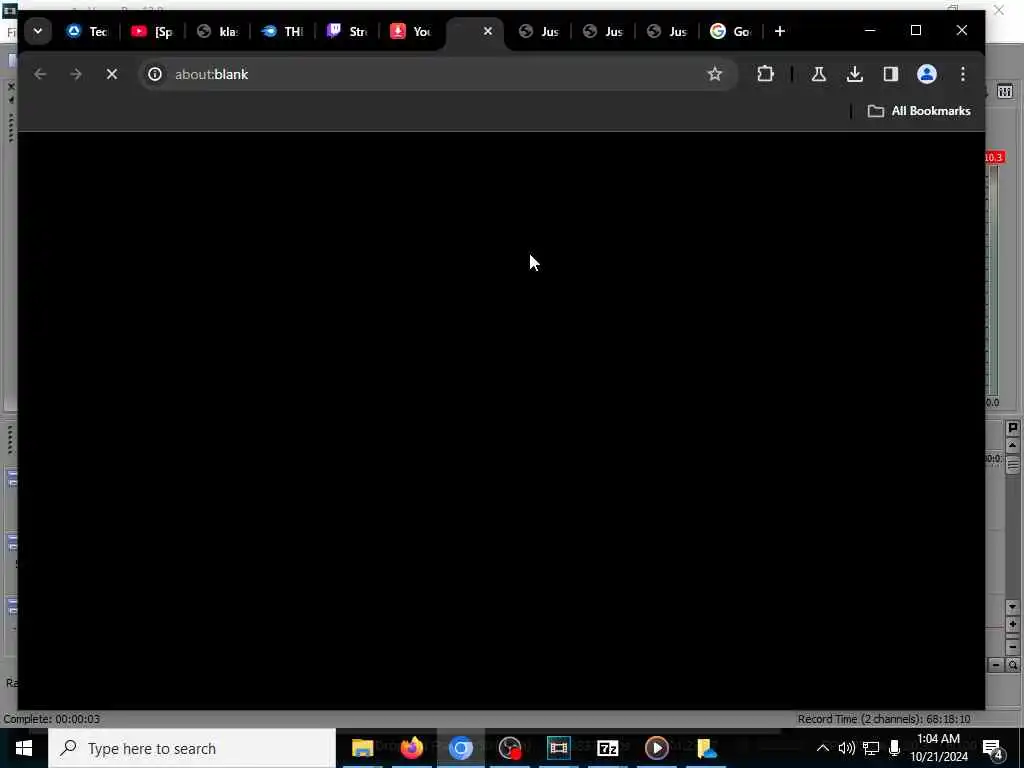Switch to the second 'Jus' tab
Screen dimensions: 1024x768
[603, 31]
